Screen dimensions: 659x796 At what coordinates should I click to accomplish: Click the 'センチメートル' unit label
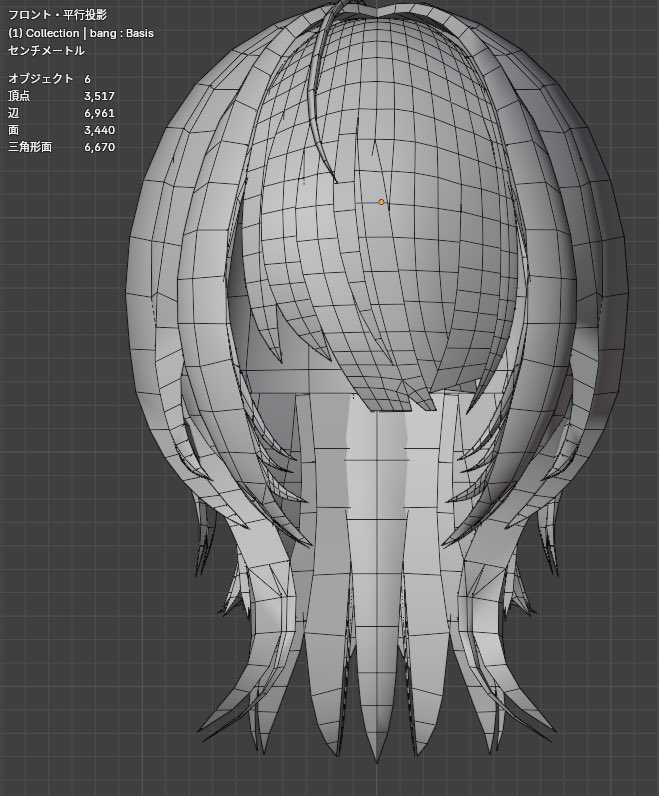click(46, 50)
